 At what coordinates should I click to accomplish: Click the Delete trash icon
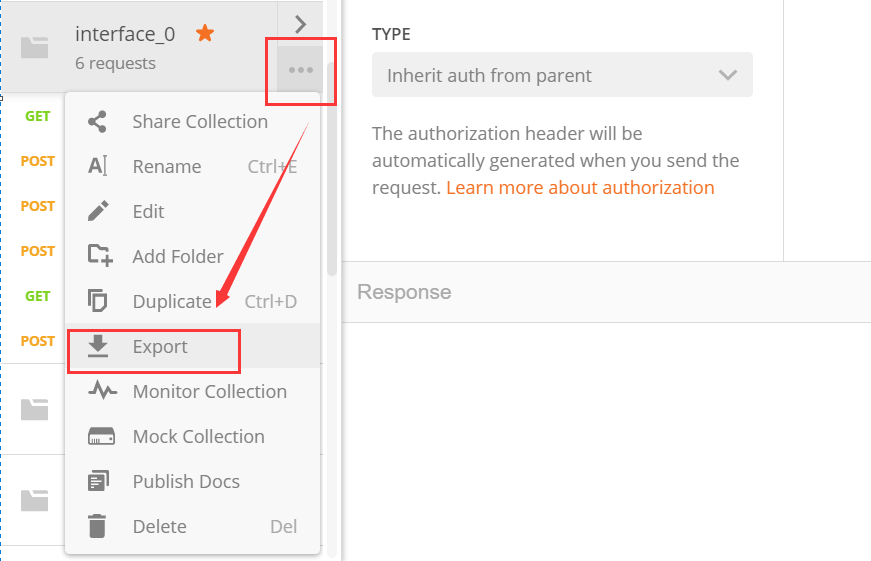97,527
